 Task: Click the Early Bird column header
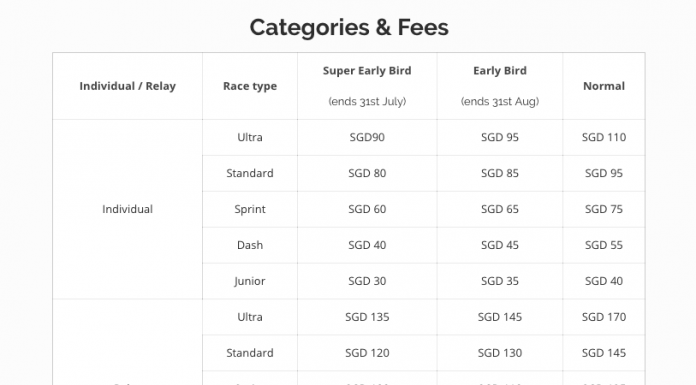point(500,71)
